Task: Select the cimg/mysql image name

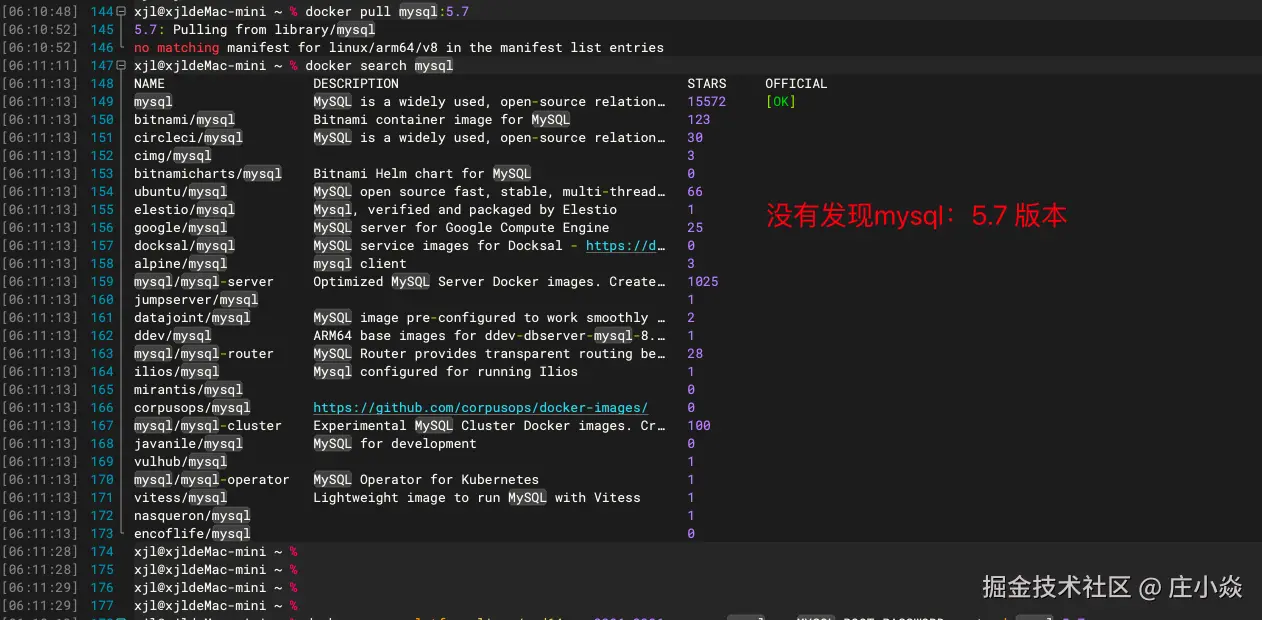Action: tap(173, 156)
